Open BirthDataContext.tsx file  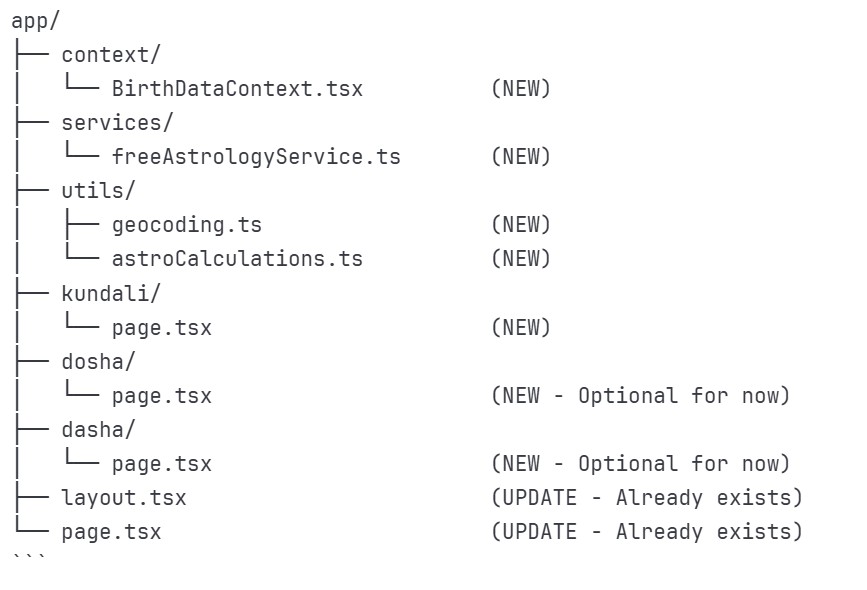tap(237, 89)
